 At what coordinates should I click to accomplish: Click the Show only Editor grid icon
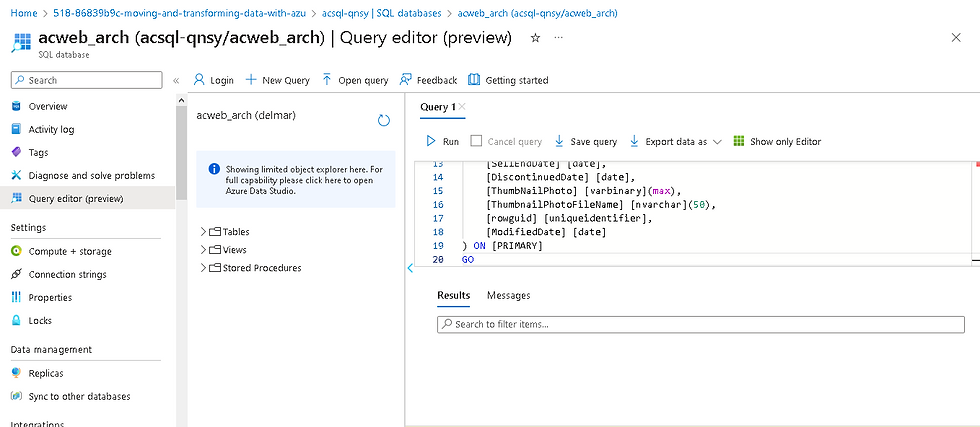tap(739, 142)
